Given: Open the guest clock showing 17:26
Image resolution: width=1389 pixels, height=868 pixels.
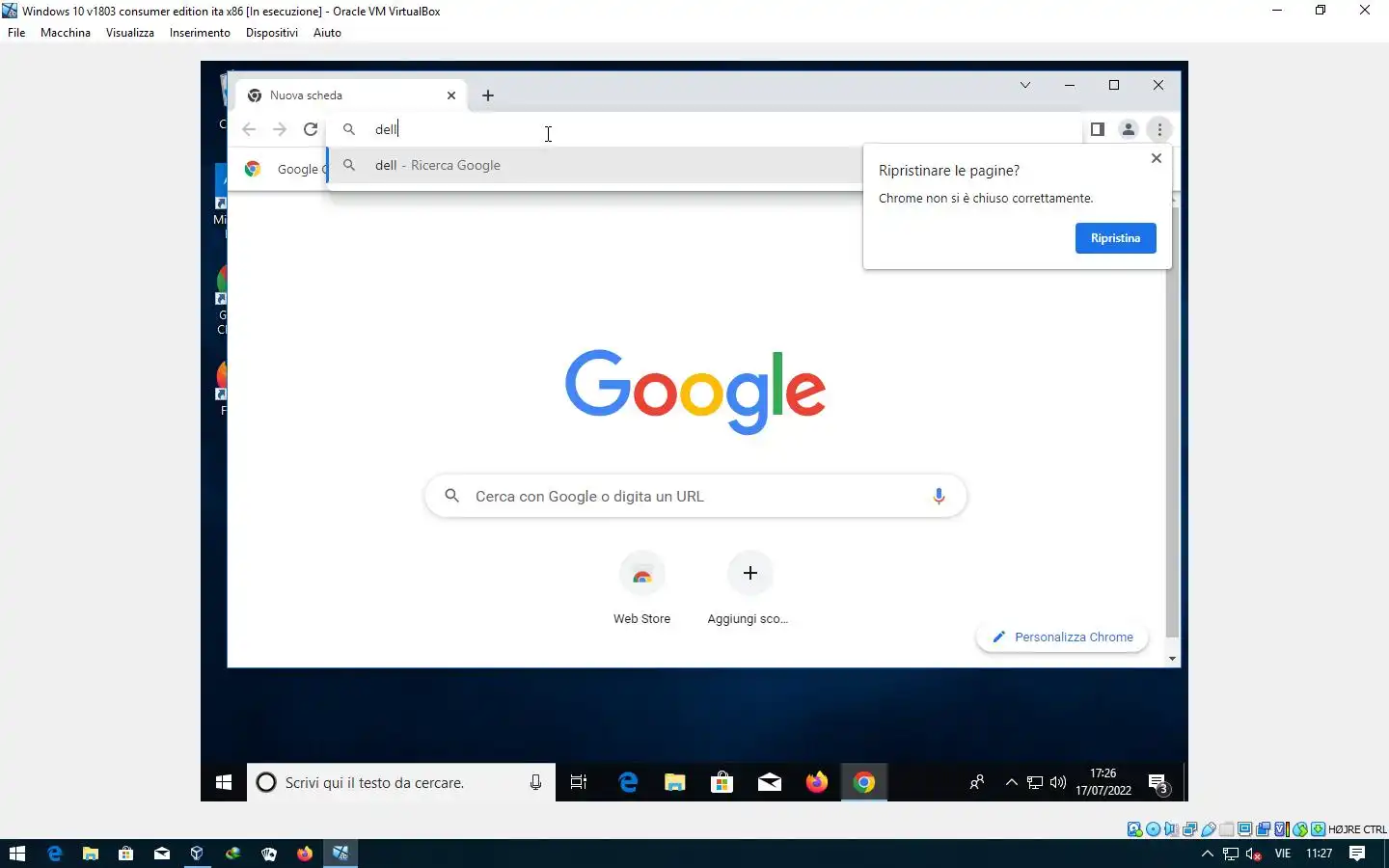Looking at the screenshot, I should (1103, 782).
